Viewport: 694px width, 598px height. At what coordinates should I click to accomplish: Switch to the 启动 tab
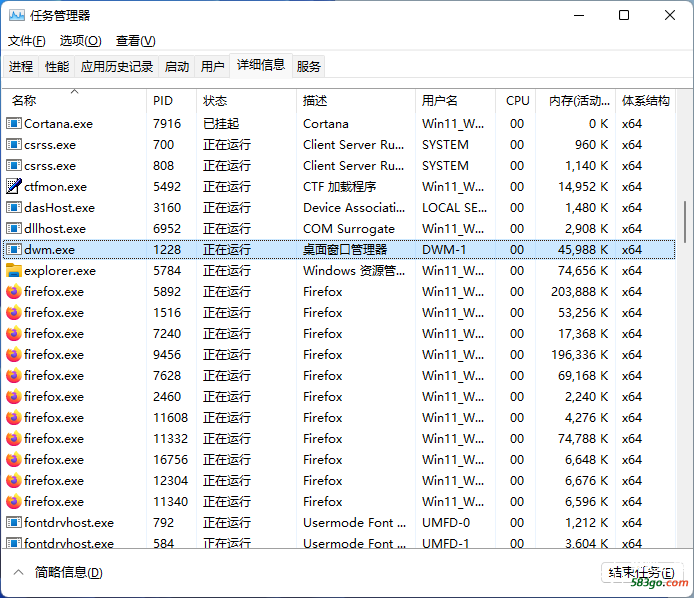point(177,66)
